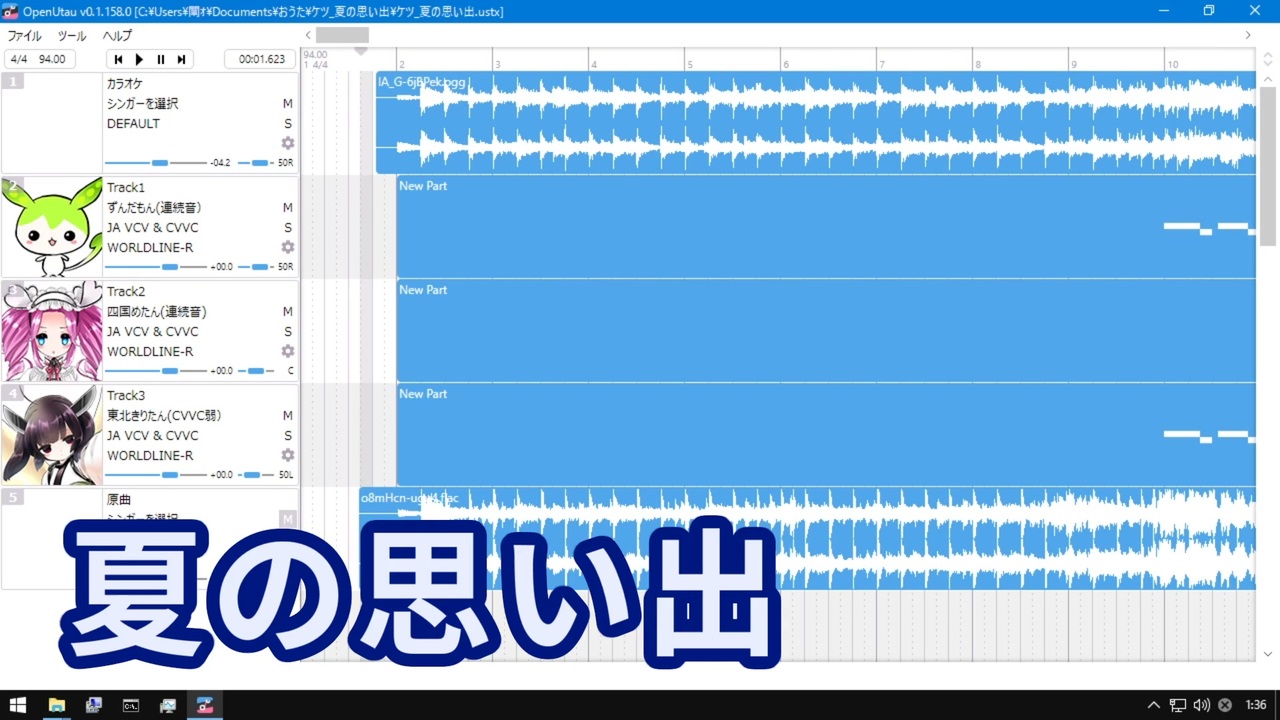Click the 四国めたん avatar thumbnail on Track2
Image resolution: width=1280 pixels, height=720 pixels.
click(52, 331)
